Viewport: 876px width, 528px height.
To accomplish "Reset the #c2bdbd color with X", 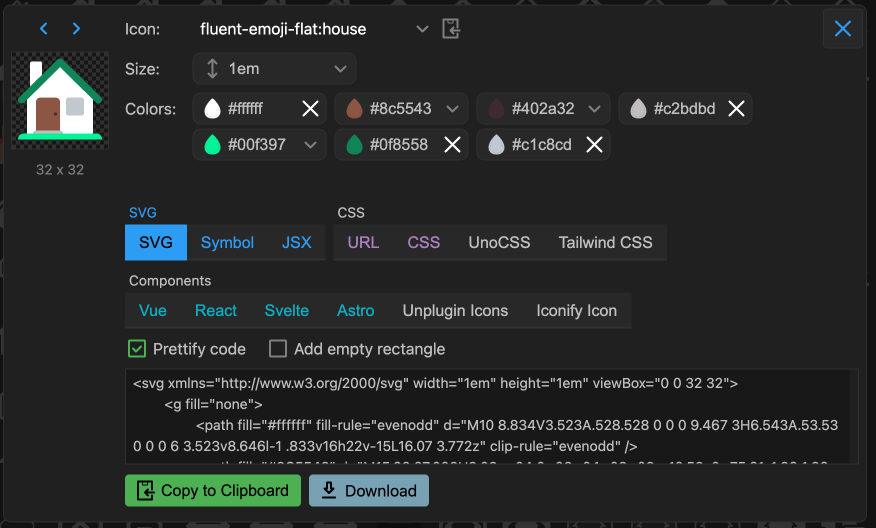I will [736, 109].
